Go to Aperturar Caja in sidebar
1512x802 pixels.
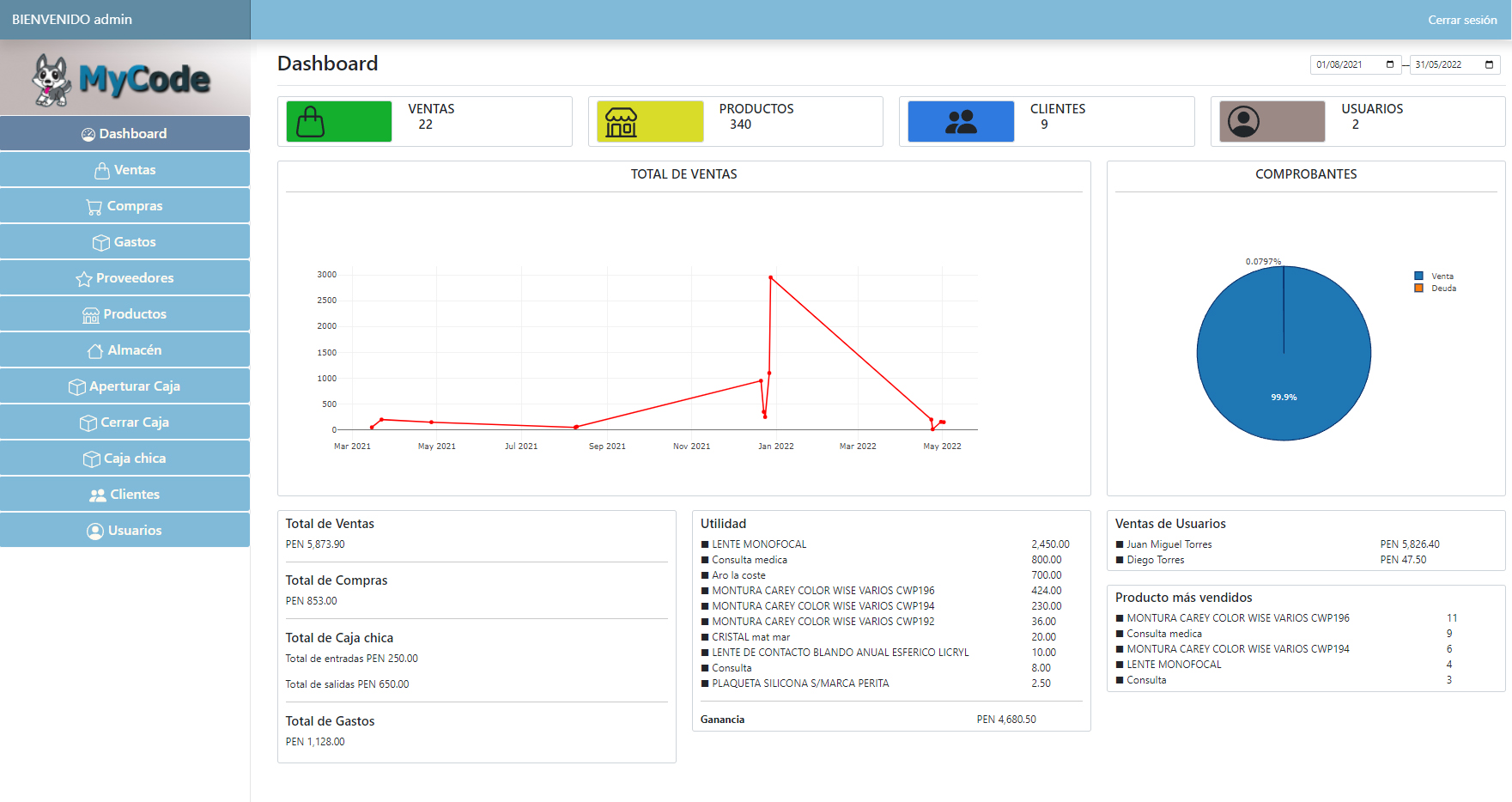click(124, 386)
